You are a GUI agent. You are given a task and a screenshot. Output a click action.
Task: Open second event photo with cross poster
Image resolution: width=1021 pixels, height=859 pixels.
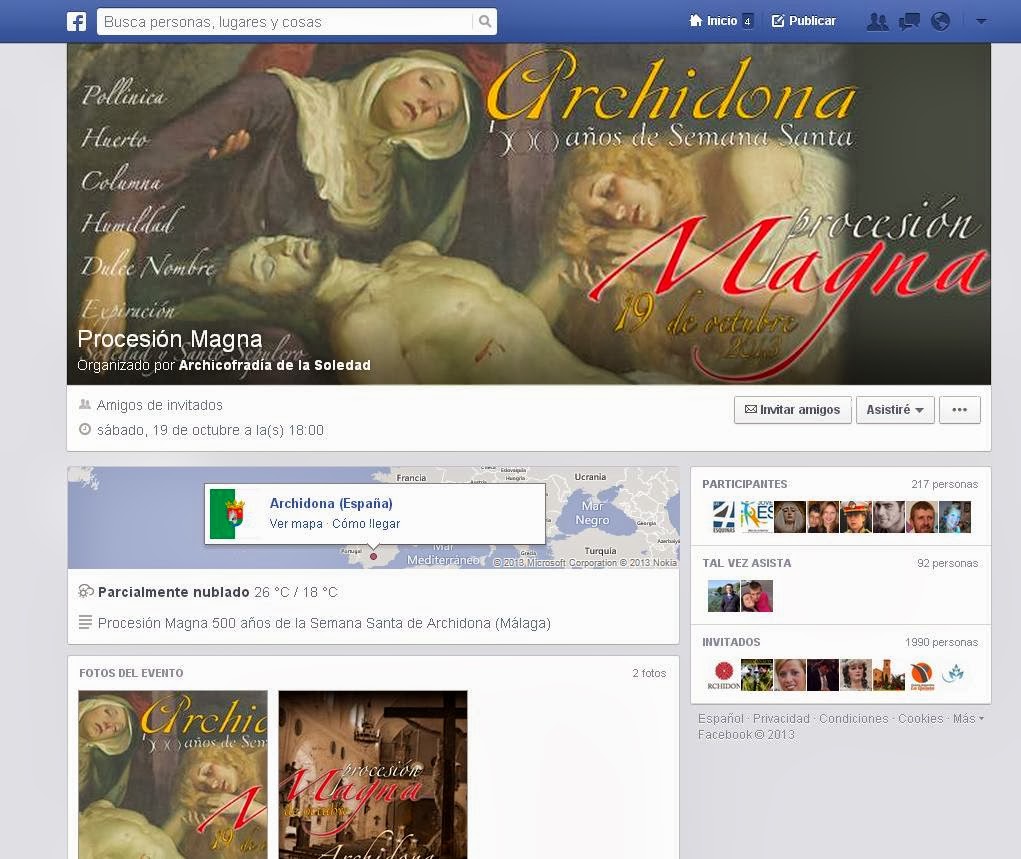point(372,774)
